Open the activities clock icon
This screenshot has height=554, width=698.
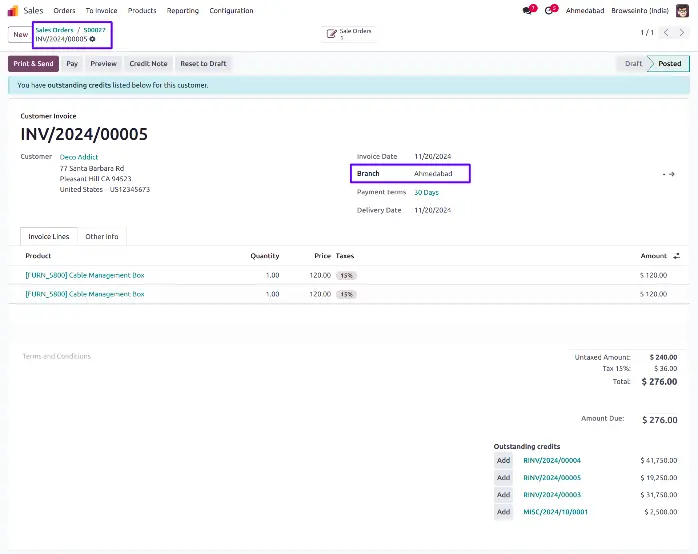[549, 10]
